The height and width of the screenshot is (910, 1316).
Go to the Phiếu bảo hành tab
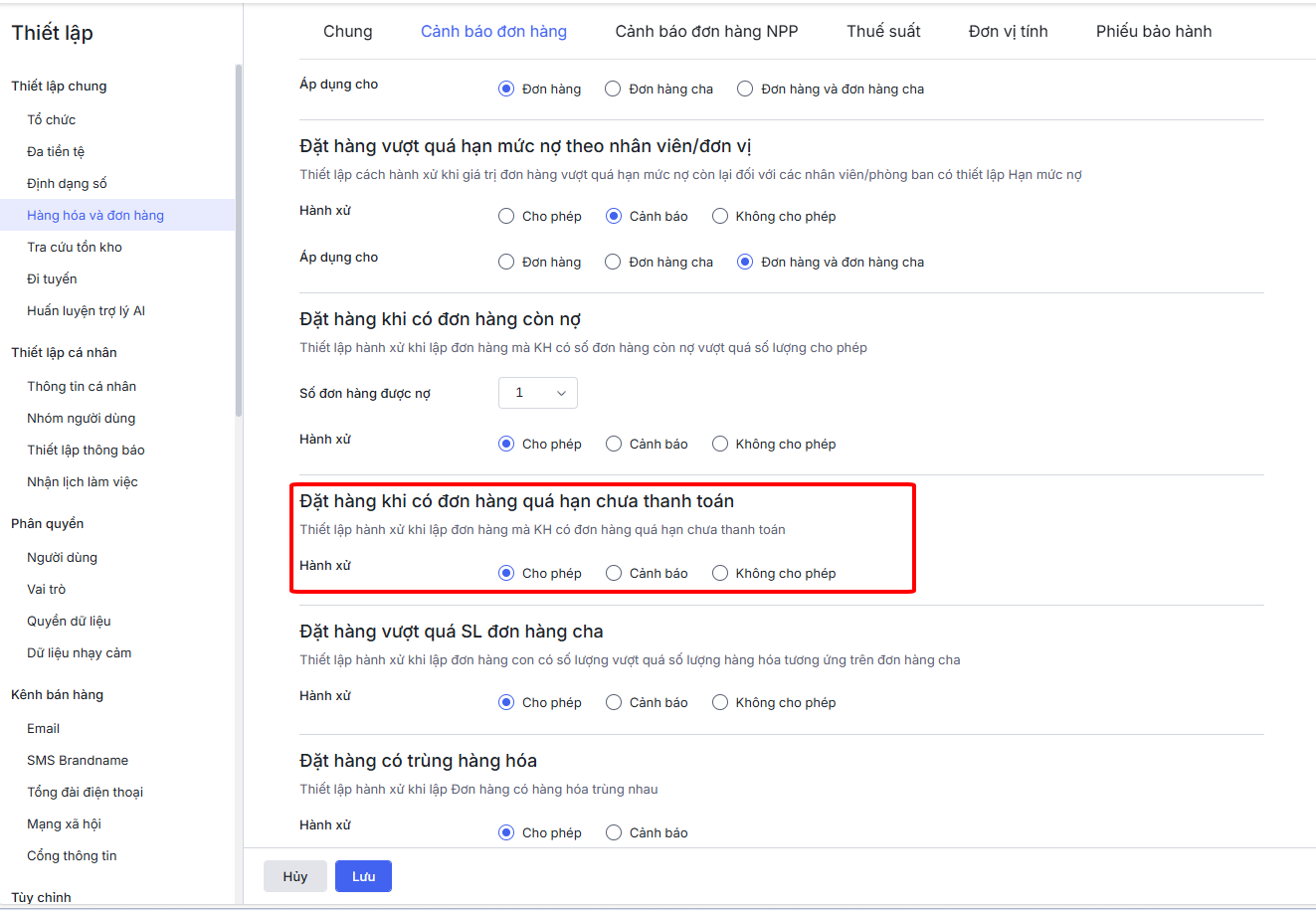click(1154, 31)
